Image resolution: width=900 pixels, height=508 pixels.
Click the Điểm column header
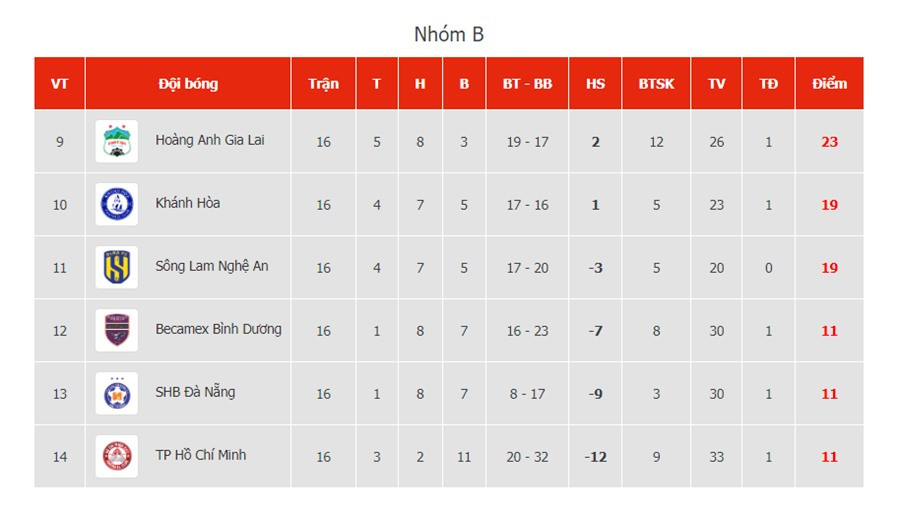tap(829, 84)
